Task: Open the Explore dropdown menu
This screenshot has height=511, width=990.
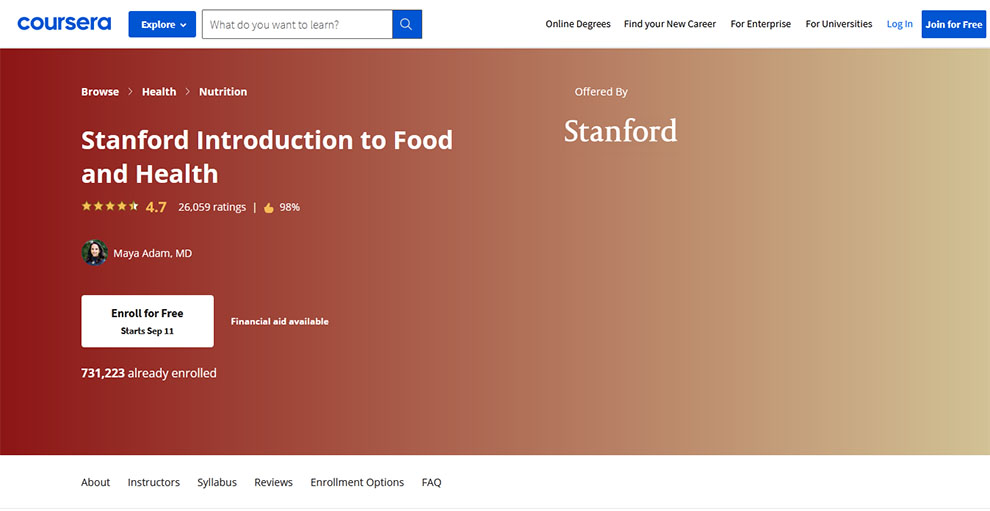Action: pyautogui.click(x=162, y=25)
